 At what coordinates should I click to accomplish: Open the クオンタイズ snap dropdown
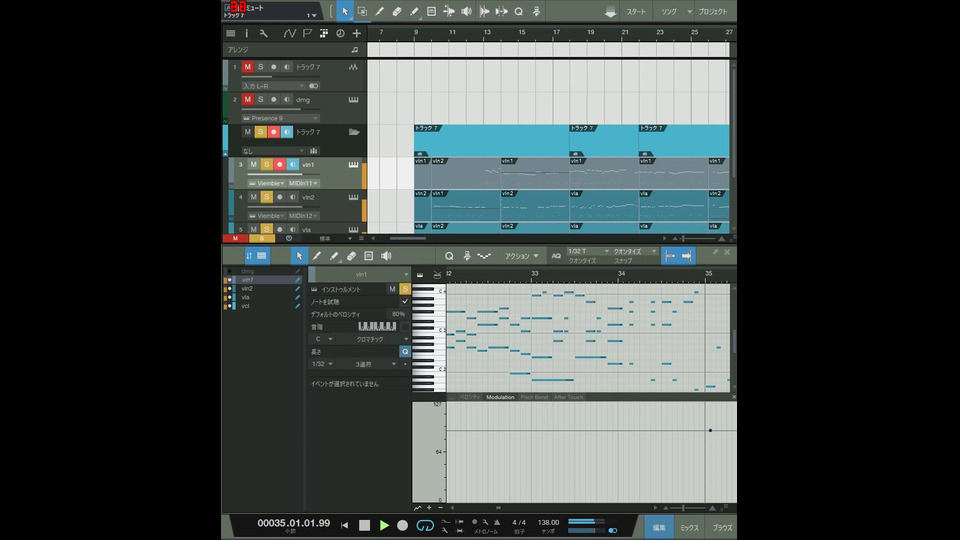click(635, 251)
